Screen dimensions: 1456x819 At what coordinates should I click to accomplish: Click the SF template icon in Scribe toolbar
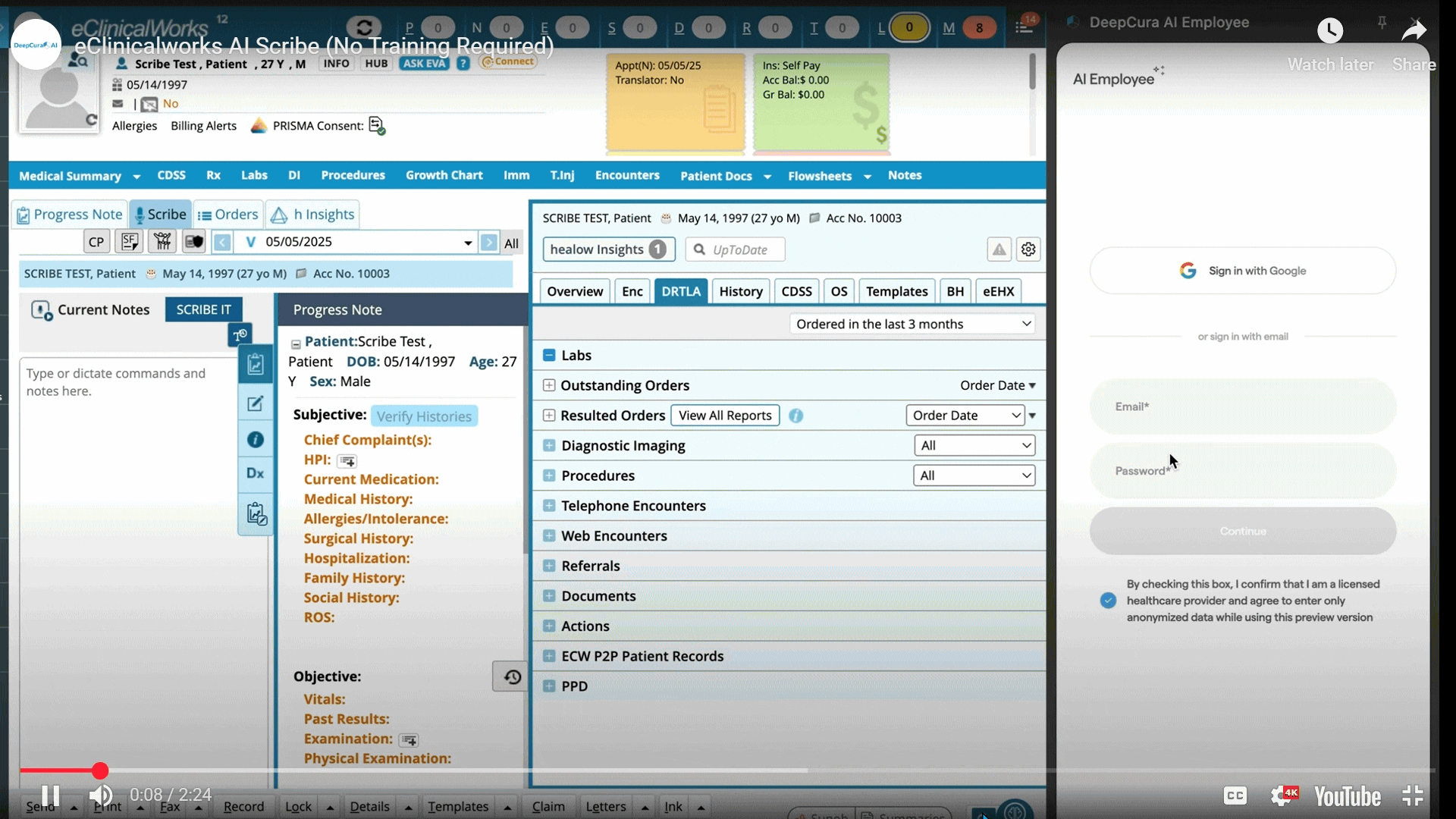130,242
